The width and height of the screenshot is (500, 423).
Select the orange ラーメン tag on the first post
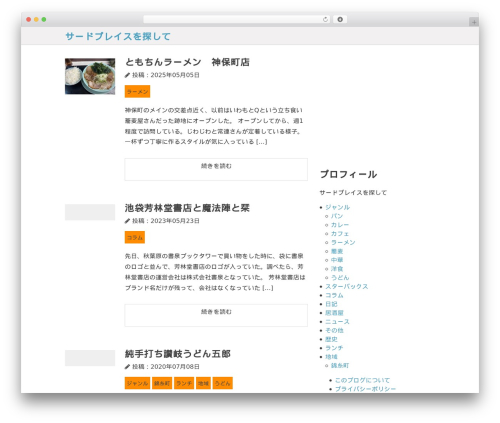point(137,91)
